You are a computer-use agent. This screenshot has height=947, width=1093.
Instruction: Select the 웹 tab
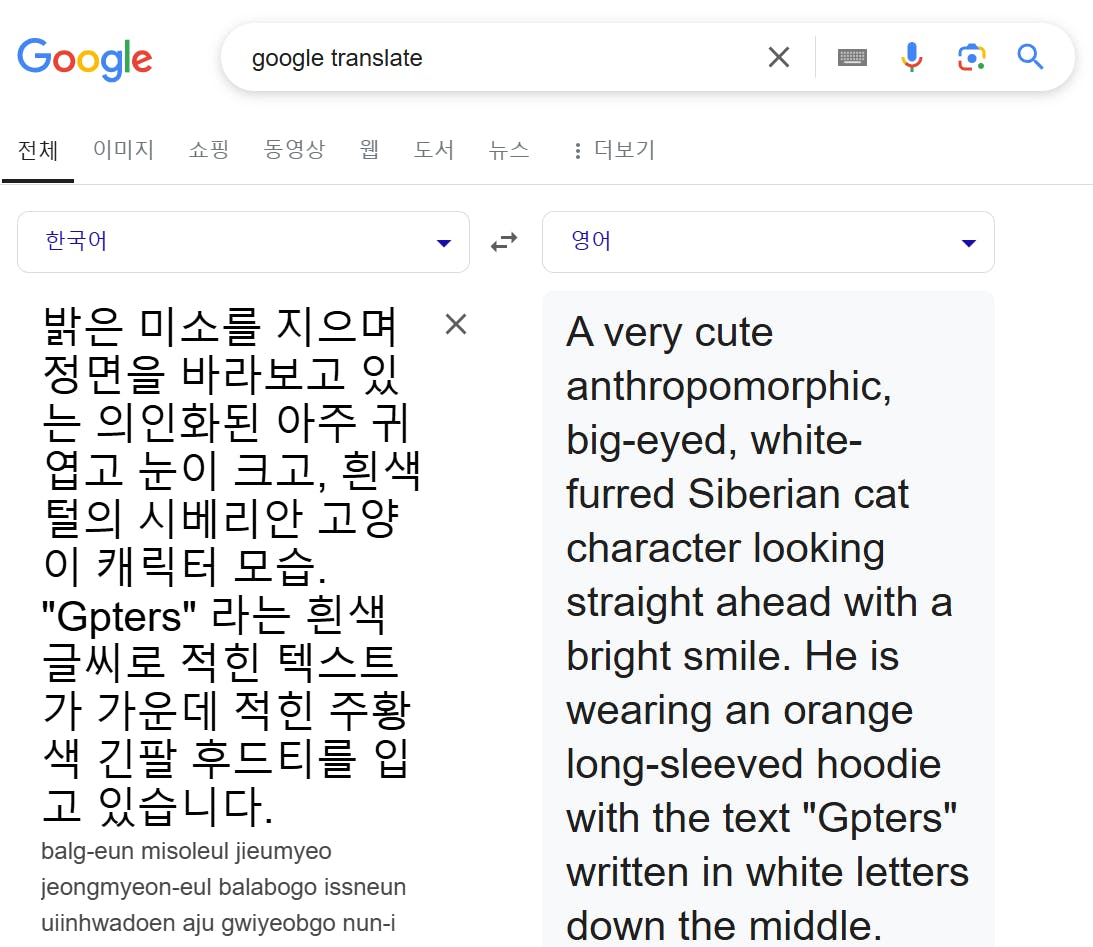tap(369, 151)
